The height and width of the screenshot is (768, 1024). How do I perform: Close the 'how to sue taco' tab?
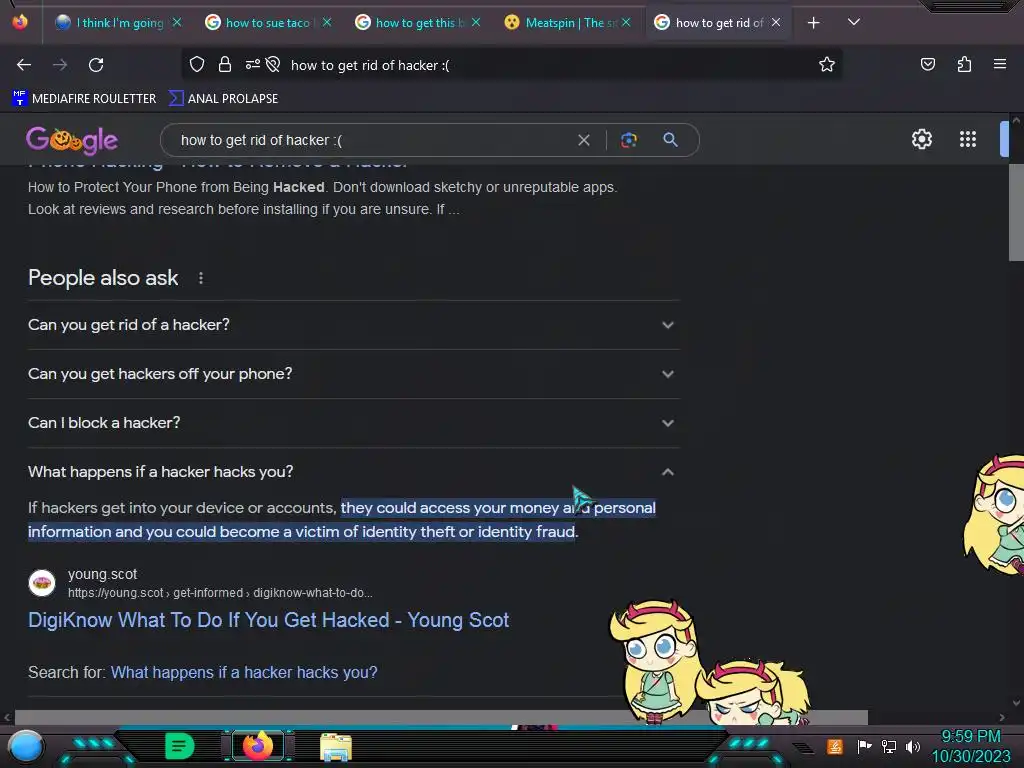pyautogui.click(x=327, y=22)
